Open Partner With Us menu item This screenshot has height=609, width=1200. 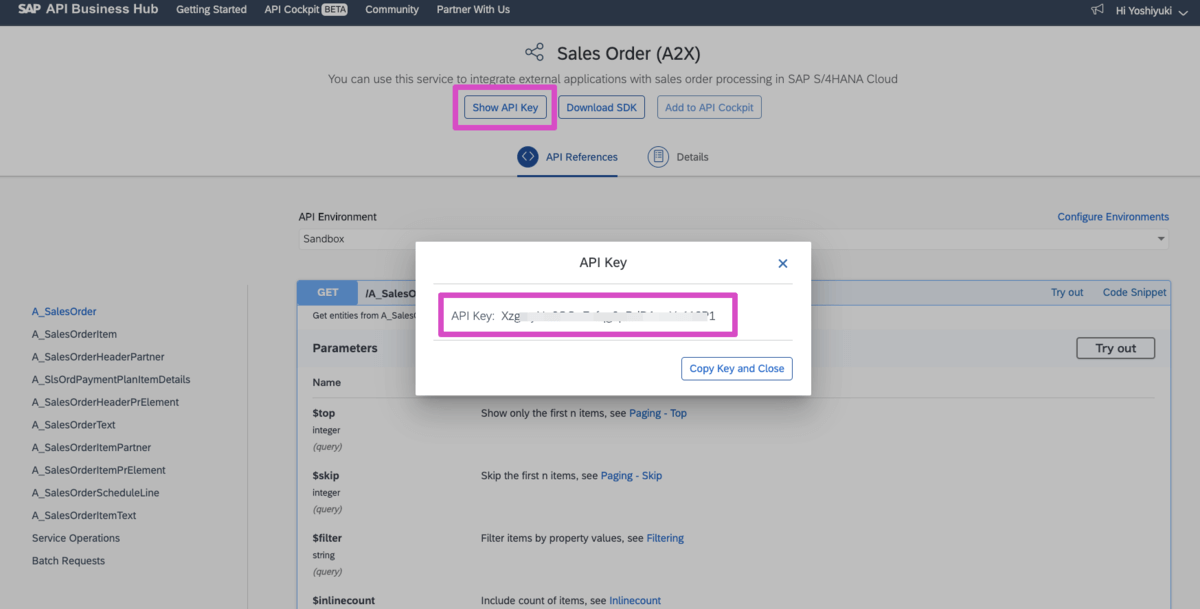click(x=473, y=10)
